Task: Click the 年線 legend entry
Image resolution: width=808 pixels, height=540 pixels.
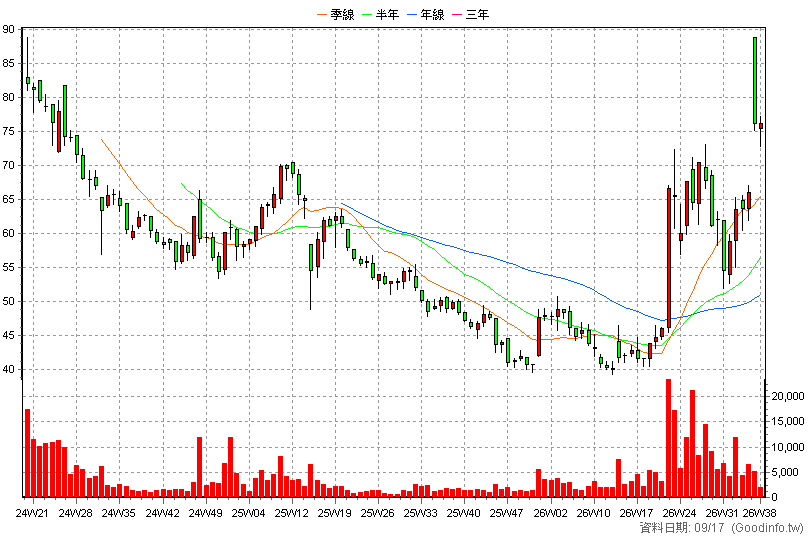Action: pyautogui.click(x=426, y=14)
